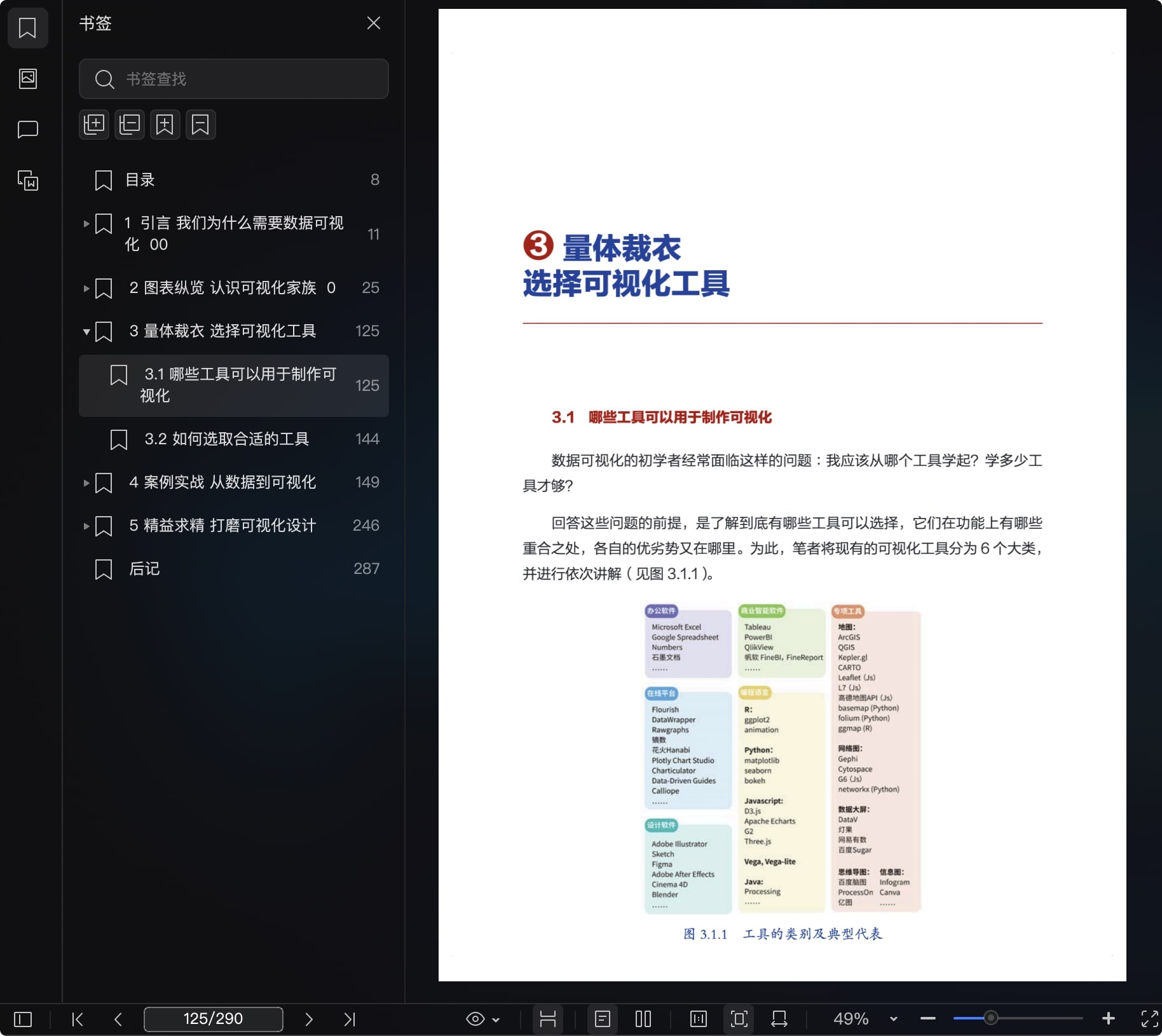This screenshot has width=1162, height=1036.
Task: Expand chapter 4 案例实战 bookmark
Action: (x=86, y=483)
